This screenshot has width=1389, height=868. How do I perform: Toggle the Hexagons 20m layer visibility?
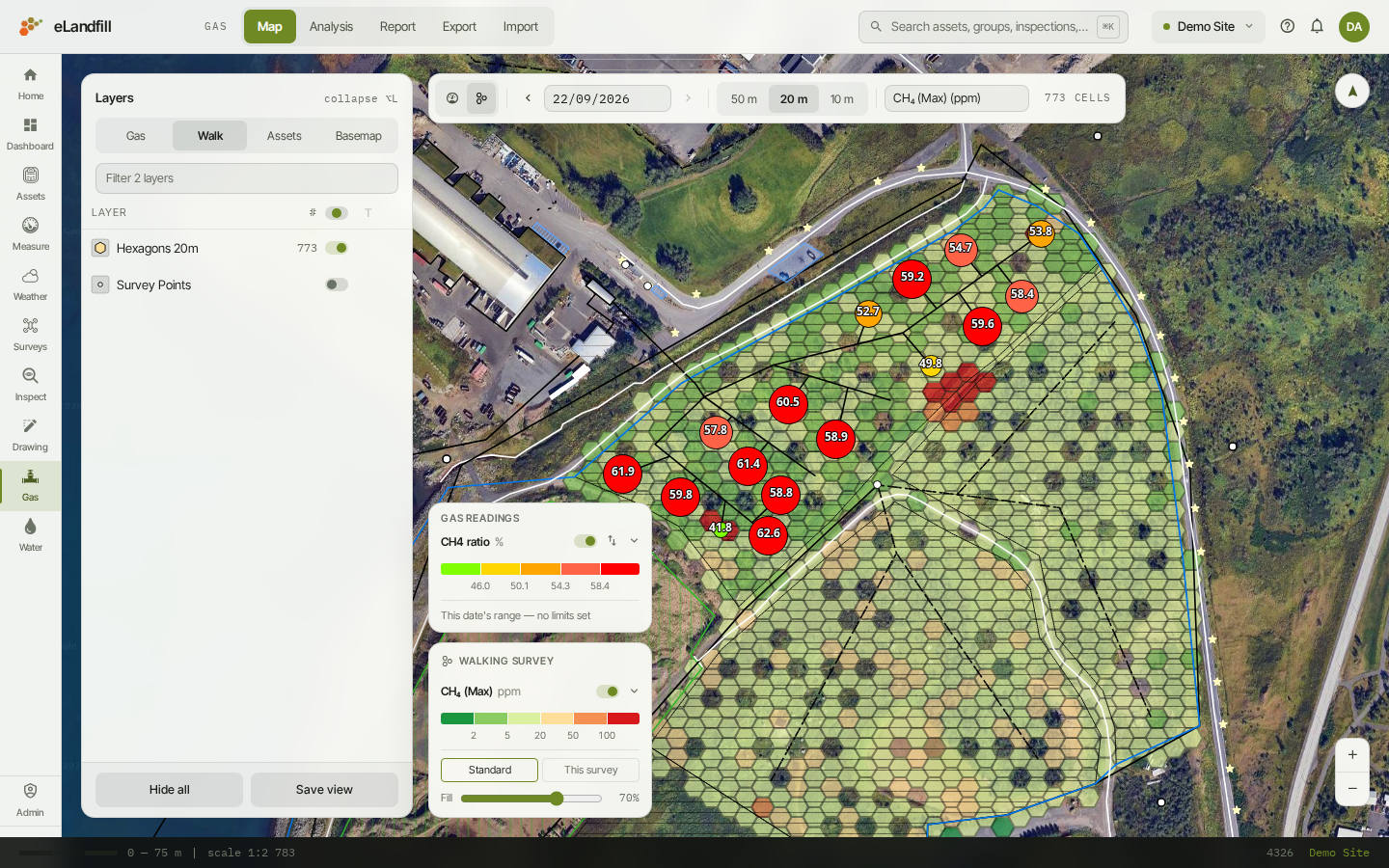pos(337,248)
